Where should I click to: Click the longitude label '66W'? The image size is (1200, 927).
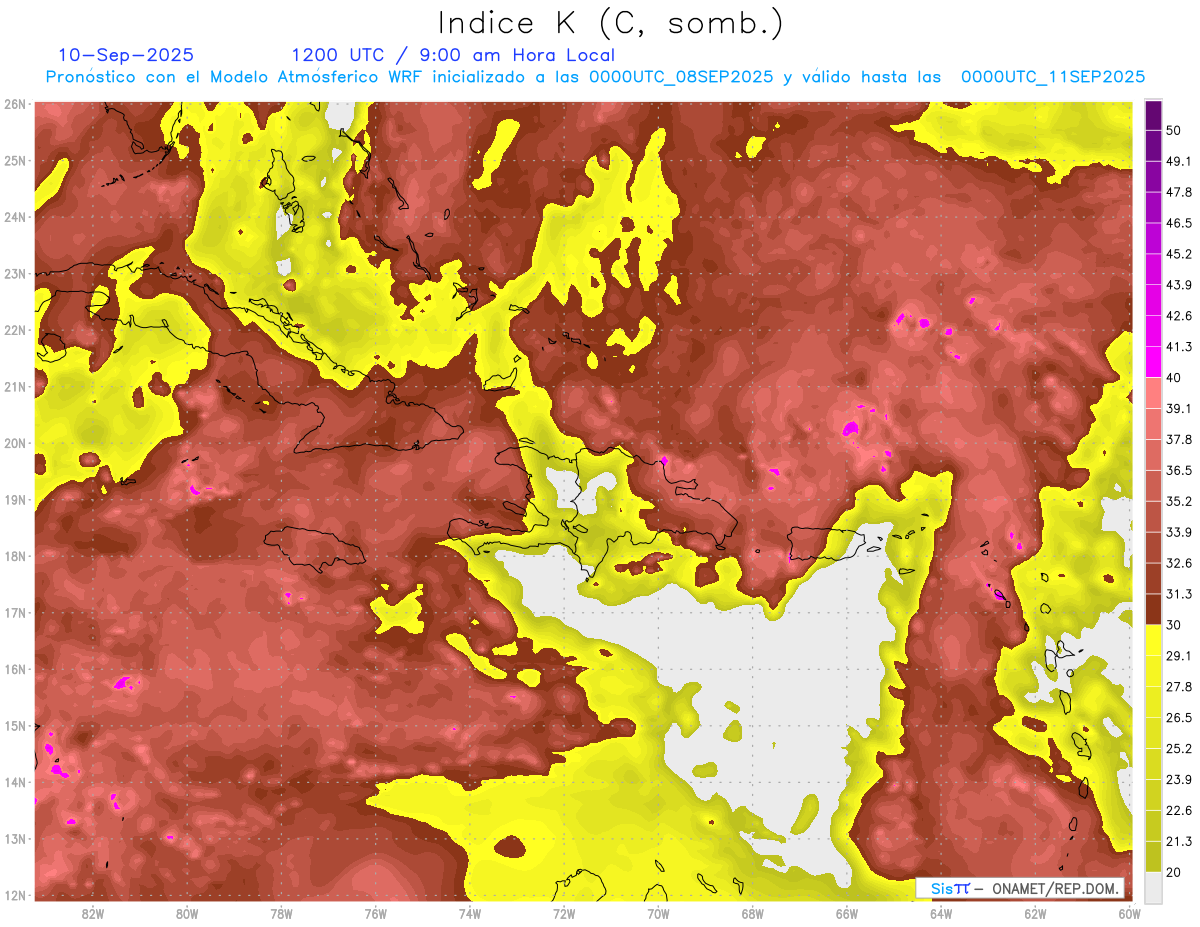846,914
